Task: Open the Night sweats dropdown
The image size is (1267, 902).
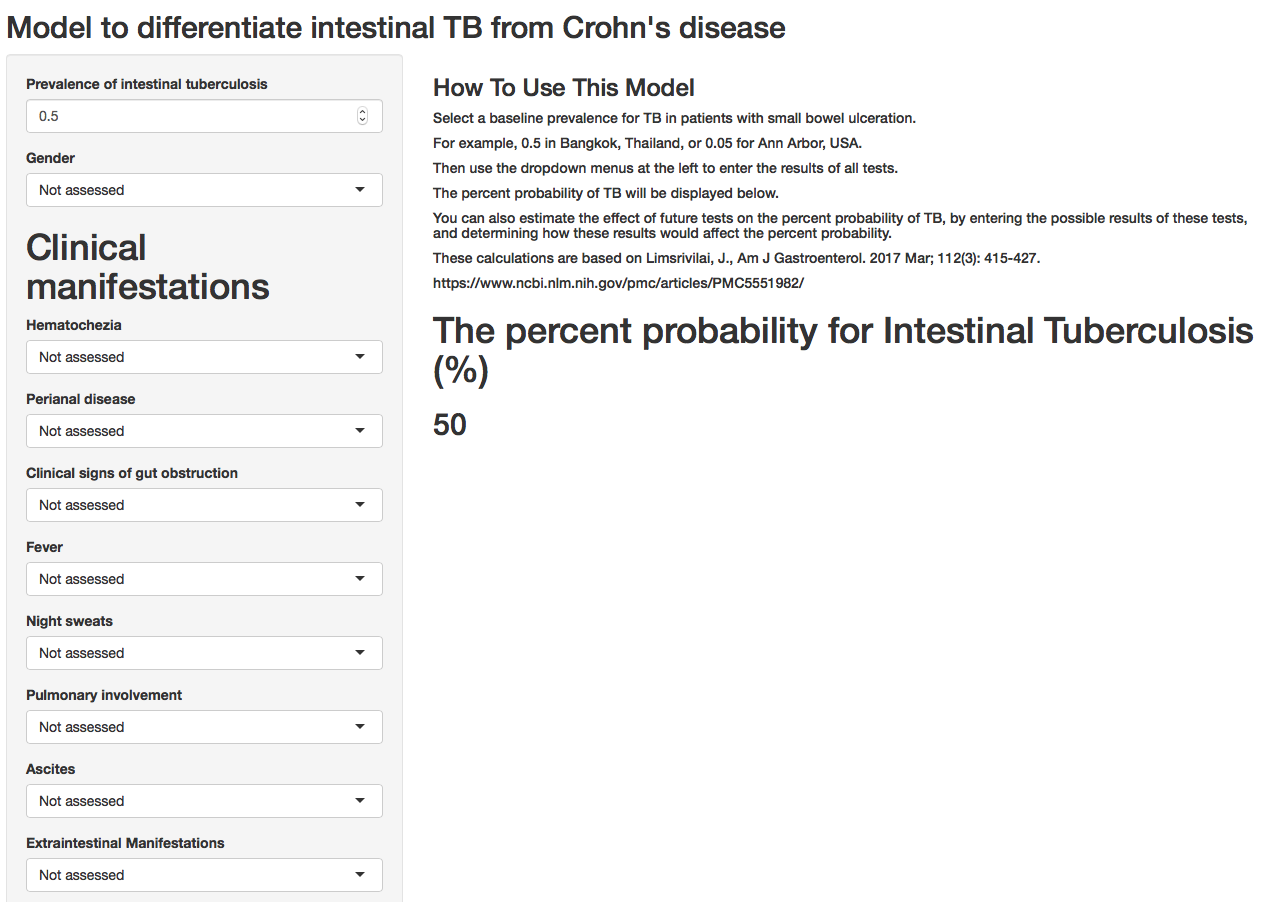Action: [204, 653]
